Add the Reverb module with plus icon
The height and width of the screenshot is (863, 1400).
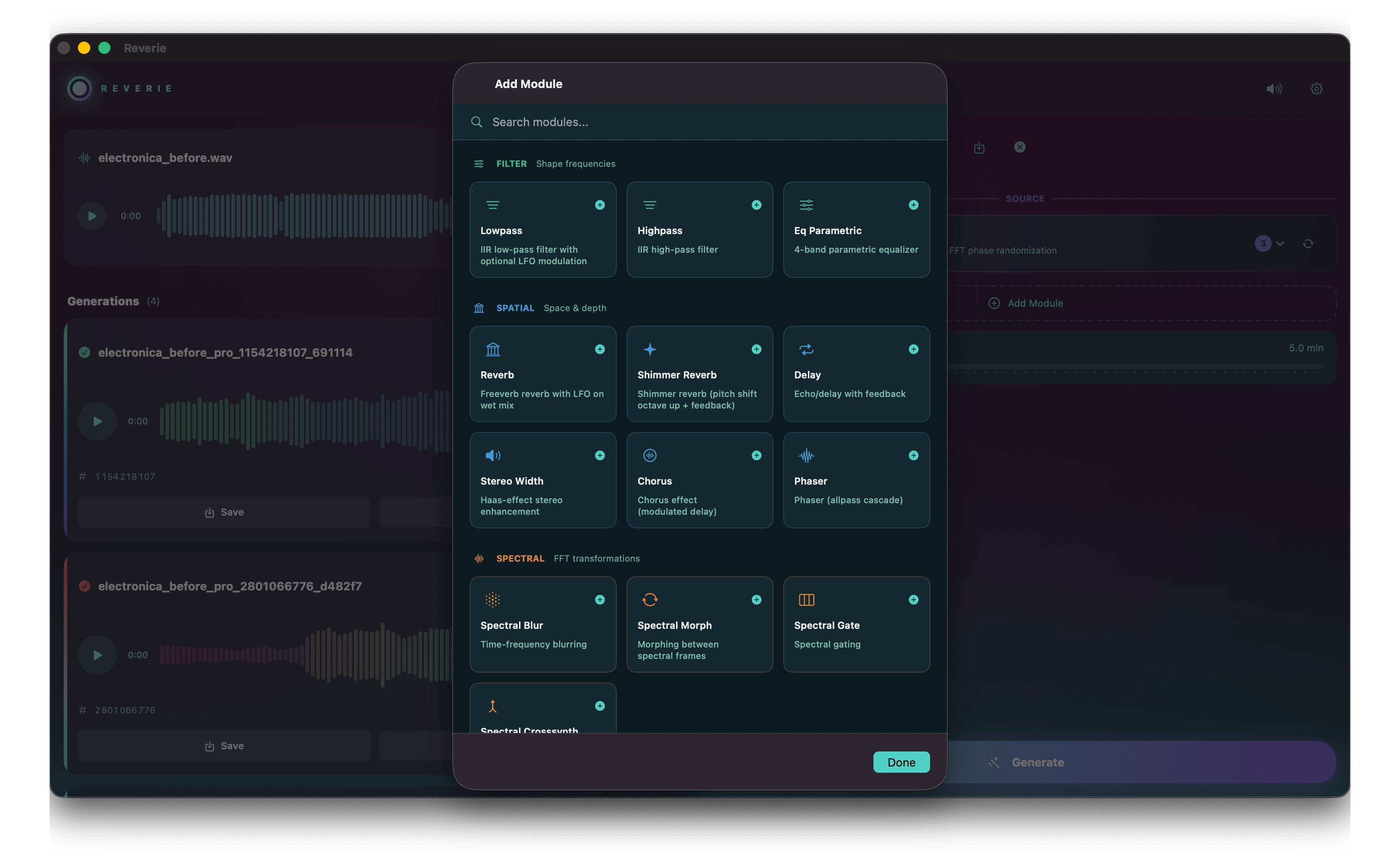tap(600, 349)
